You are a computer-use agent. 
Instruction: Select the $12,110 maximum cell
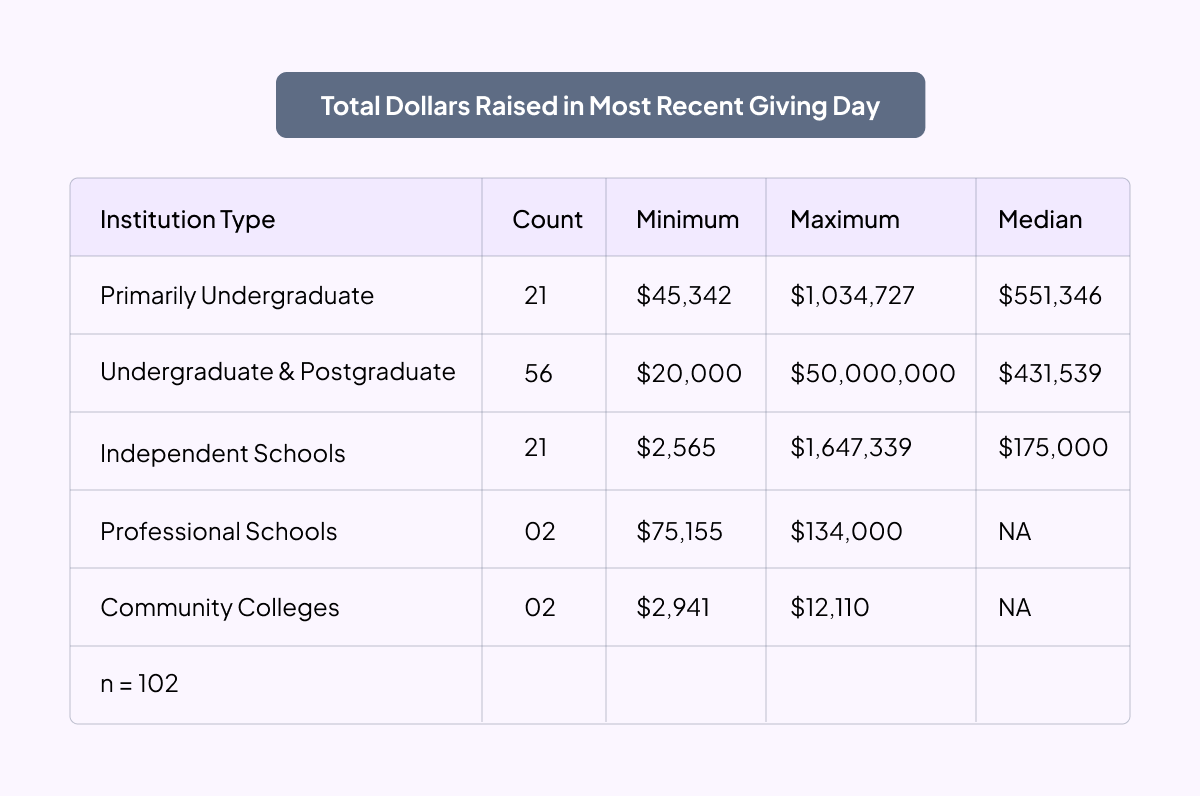point(829,608)
